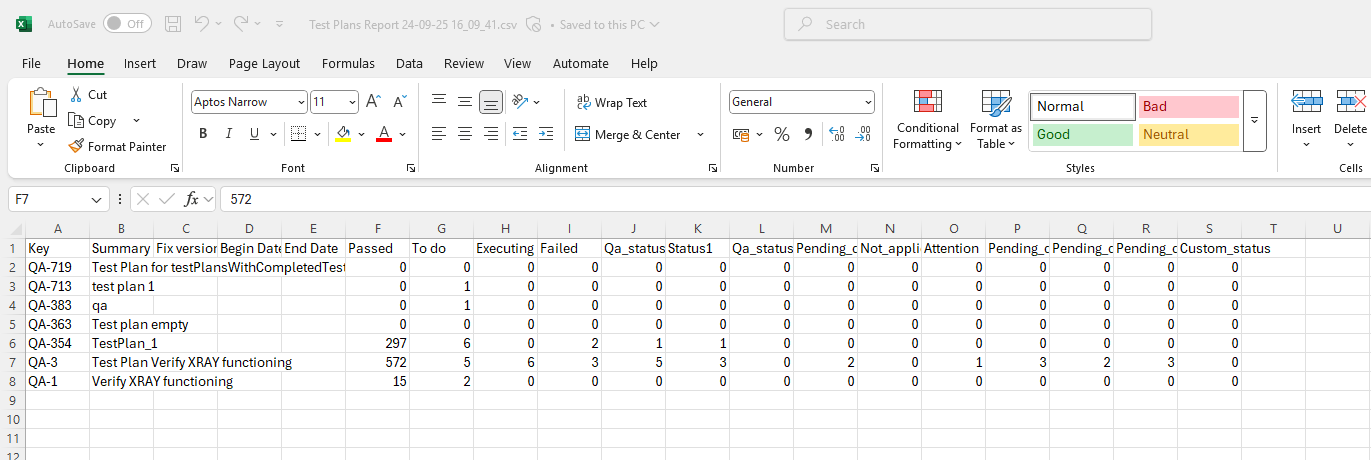Screen dimensions: 1371x460
Task: Click the Insert Function fx icon
Action: pyautogui.click(x=192, y=199)
